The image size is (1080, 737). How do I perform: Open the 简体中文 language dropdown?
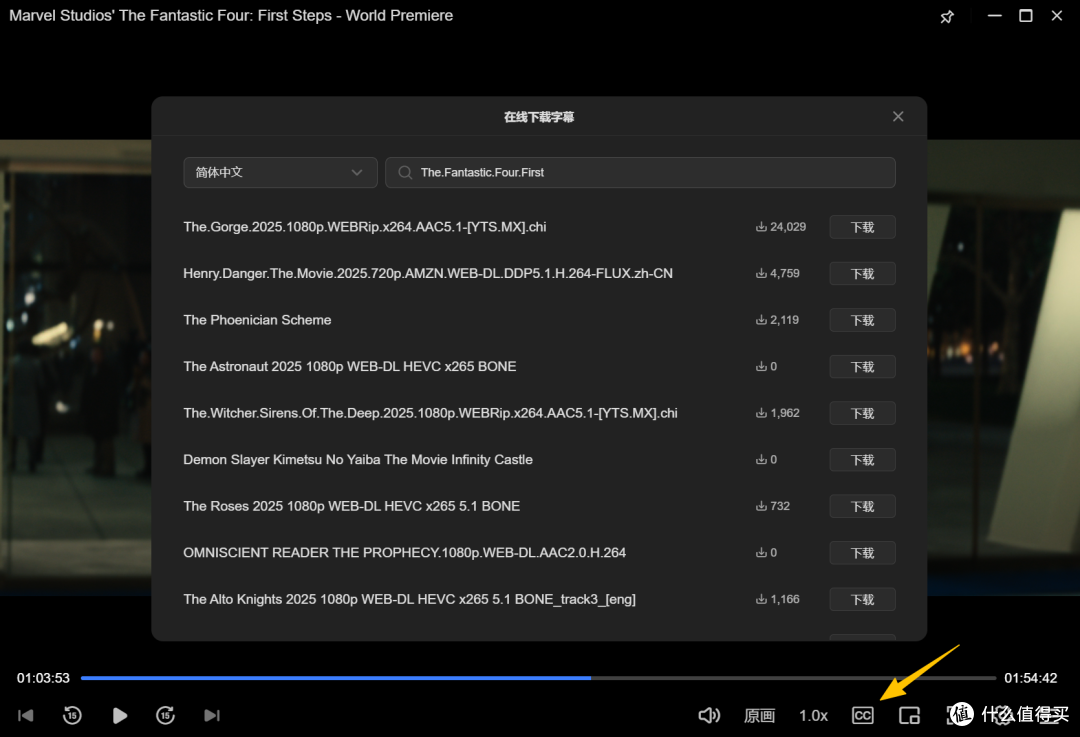click(x=280, y=172)
